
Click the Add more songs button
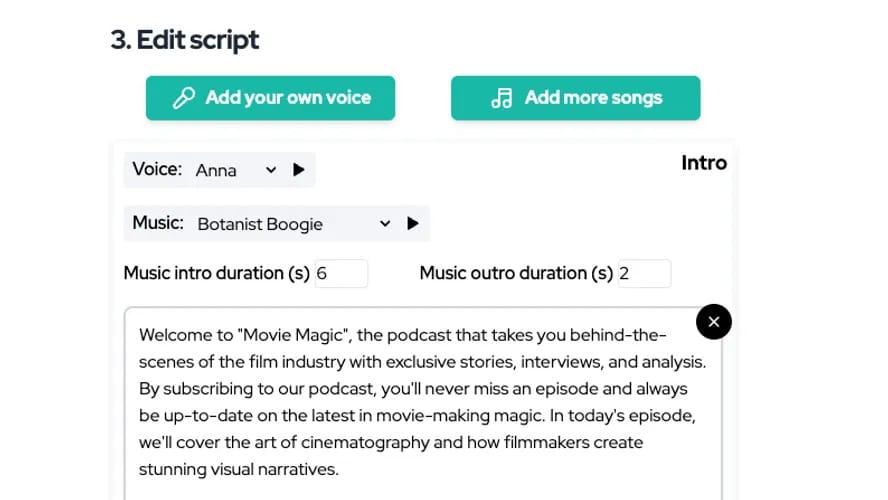click(x=575, y=98)
